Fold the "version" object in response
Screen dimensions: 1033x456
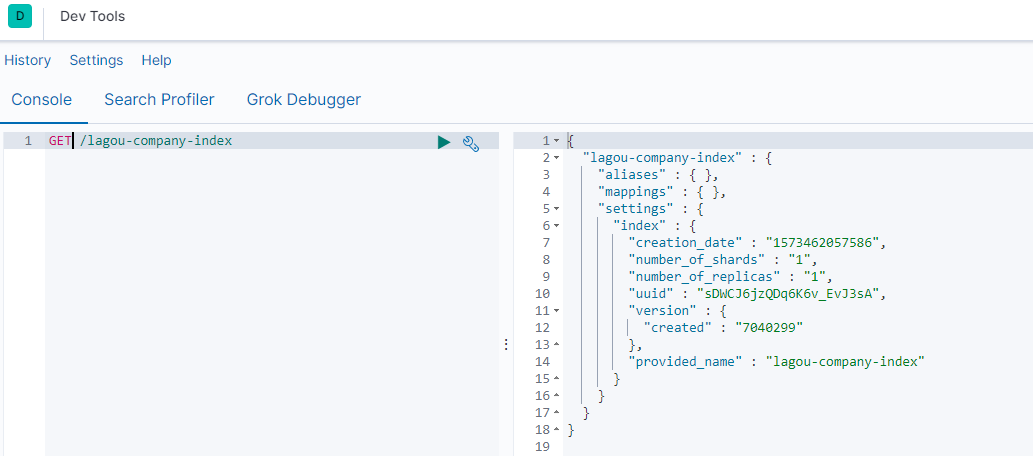[556, 311]
